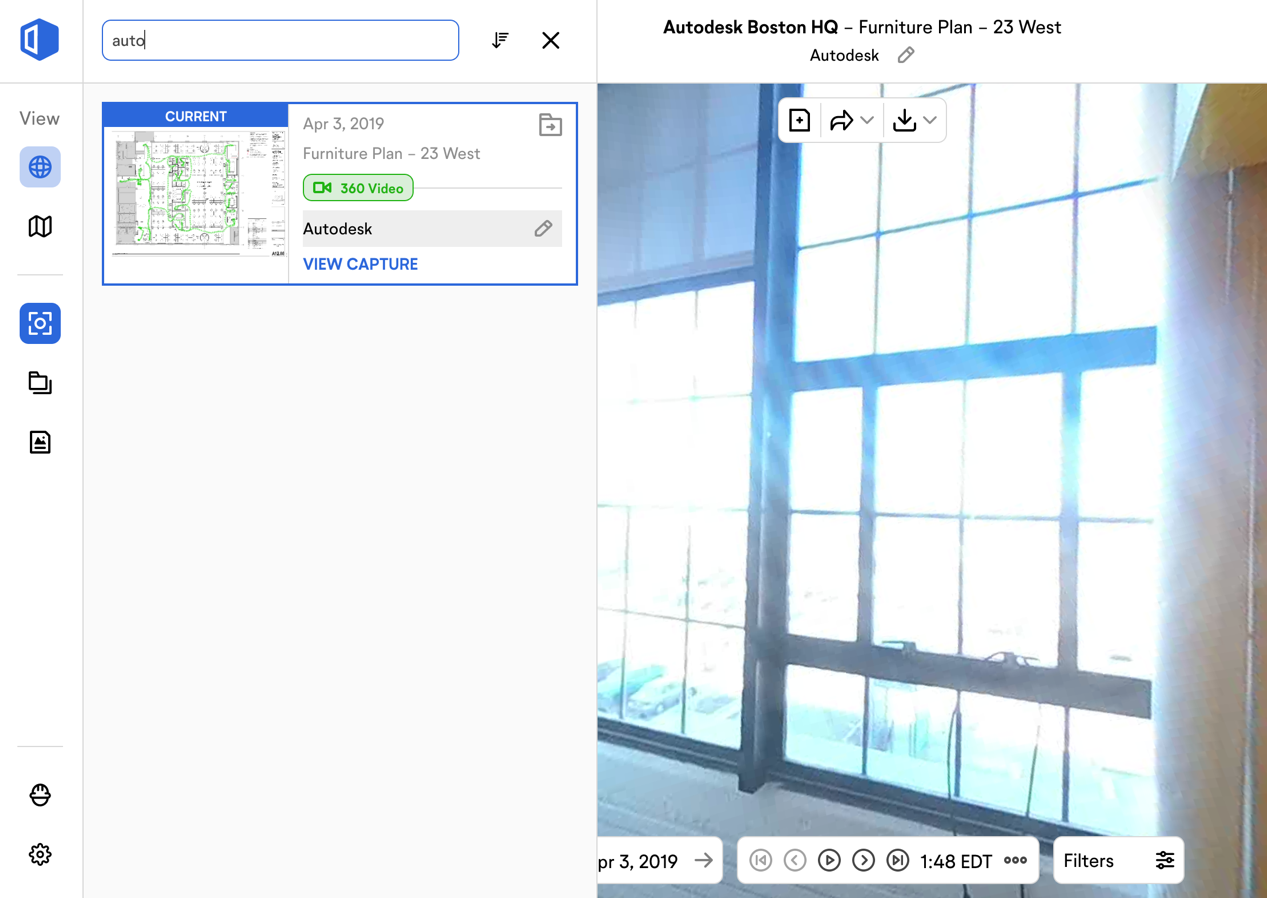The height and width of the screenshot is (898, 1267).
Task: Click the CURRENT banner on the card
Action: point(196,116)
